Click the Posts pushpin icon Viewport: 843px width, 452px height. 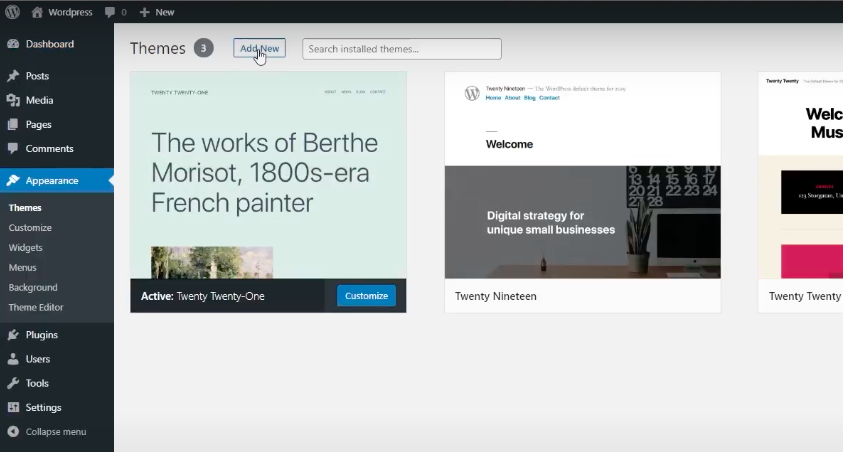click(13, 76)
